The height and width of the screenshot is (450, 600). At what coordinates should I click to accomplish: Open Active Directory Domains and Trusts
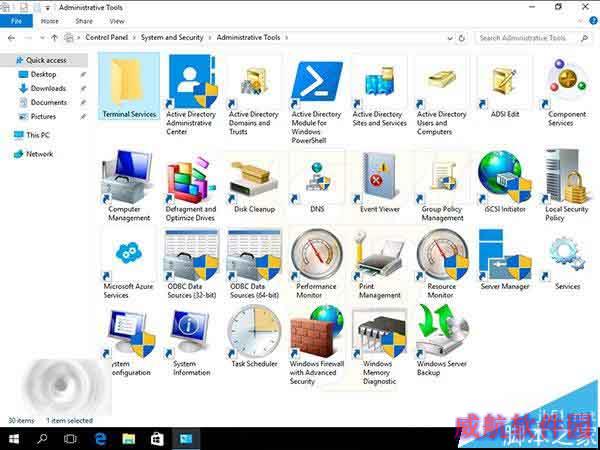[x=254, y=95]
